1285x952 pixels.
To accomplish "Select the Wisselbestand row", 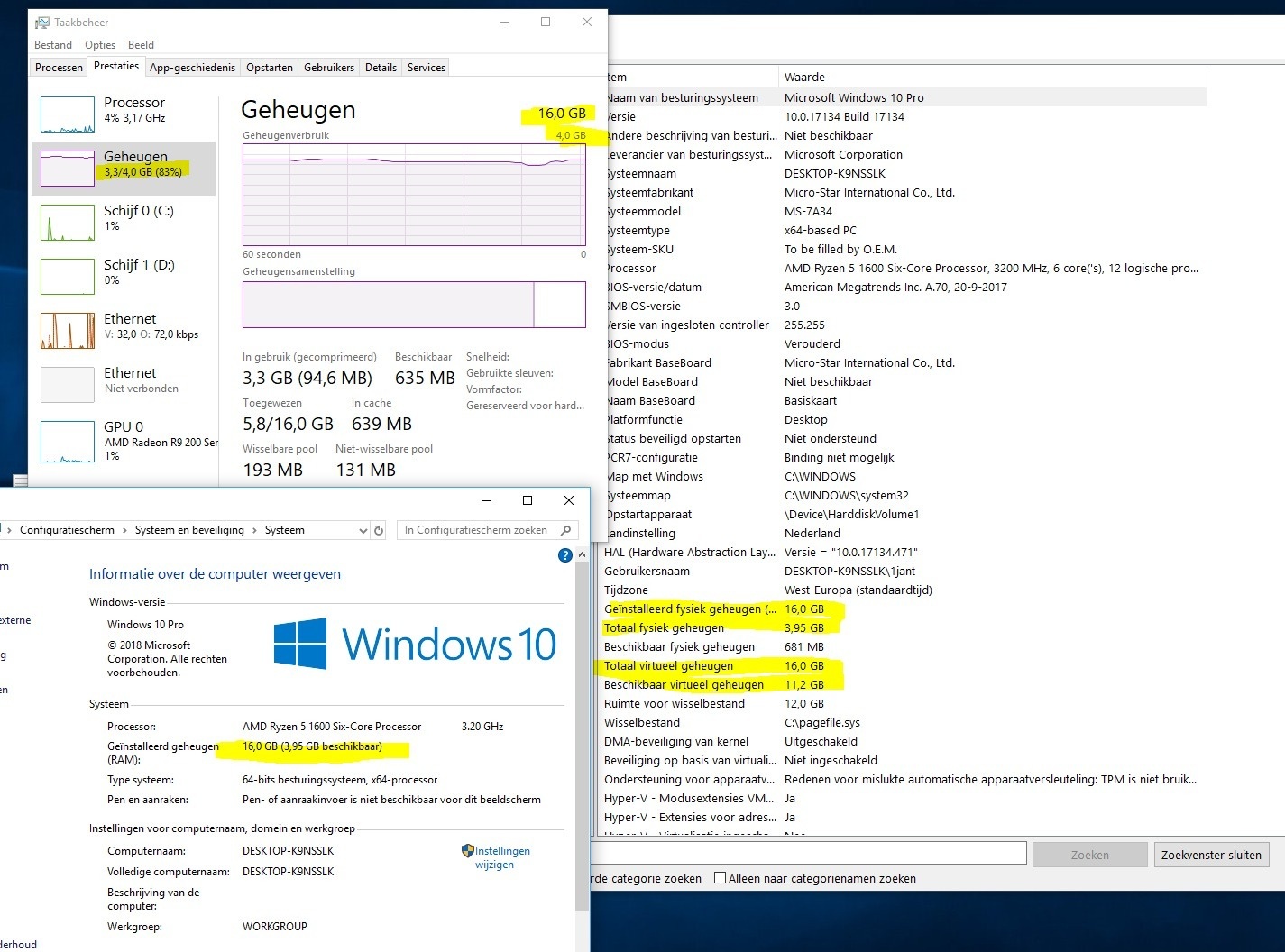I will click(x=904, y=722).
